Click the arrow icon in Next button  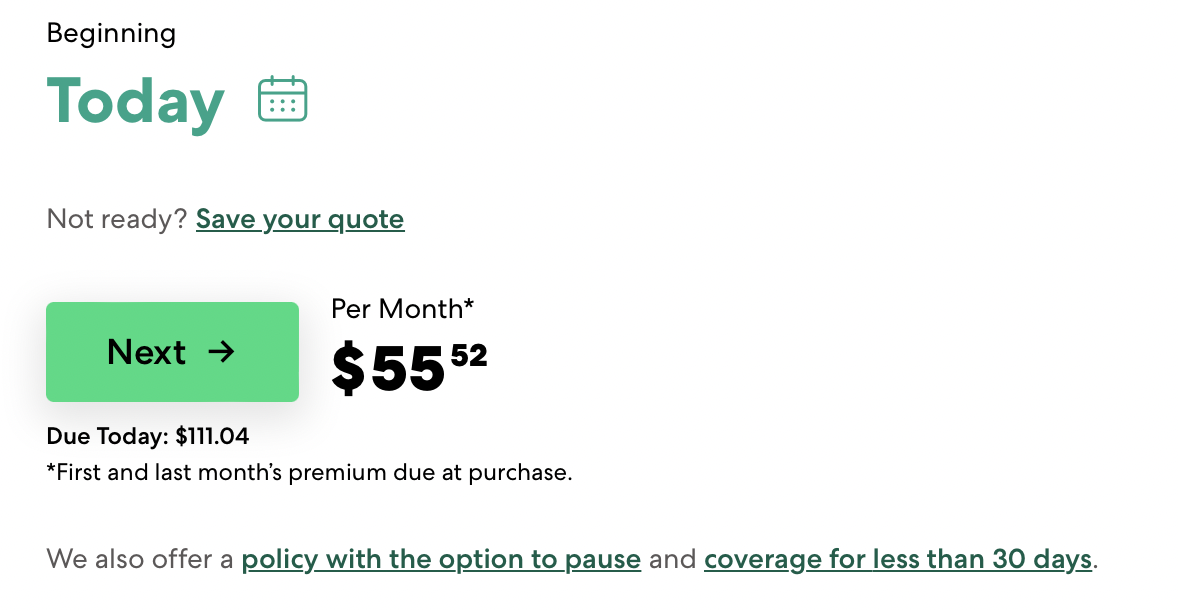point(221,351)
